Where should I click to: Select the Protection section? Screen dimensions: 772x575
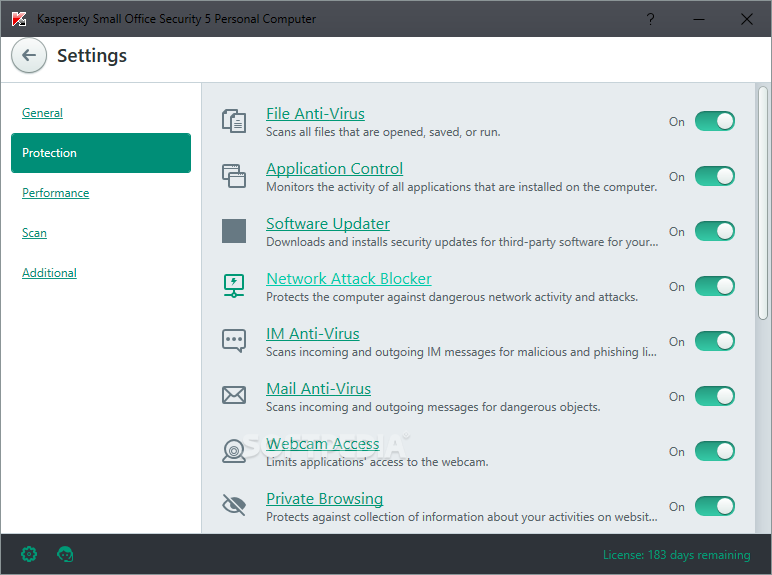click(101, 153)
